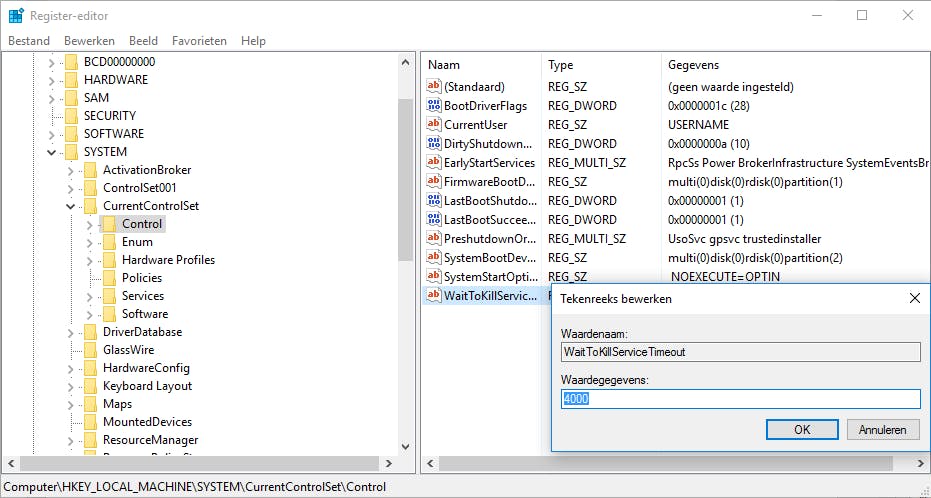This screenshot has height=498, width=931.
Task: Select the HardwareConfig tree key
Action: click(146, 368)
